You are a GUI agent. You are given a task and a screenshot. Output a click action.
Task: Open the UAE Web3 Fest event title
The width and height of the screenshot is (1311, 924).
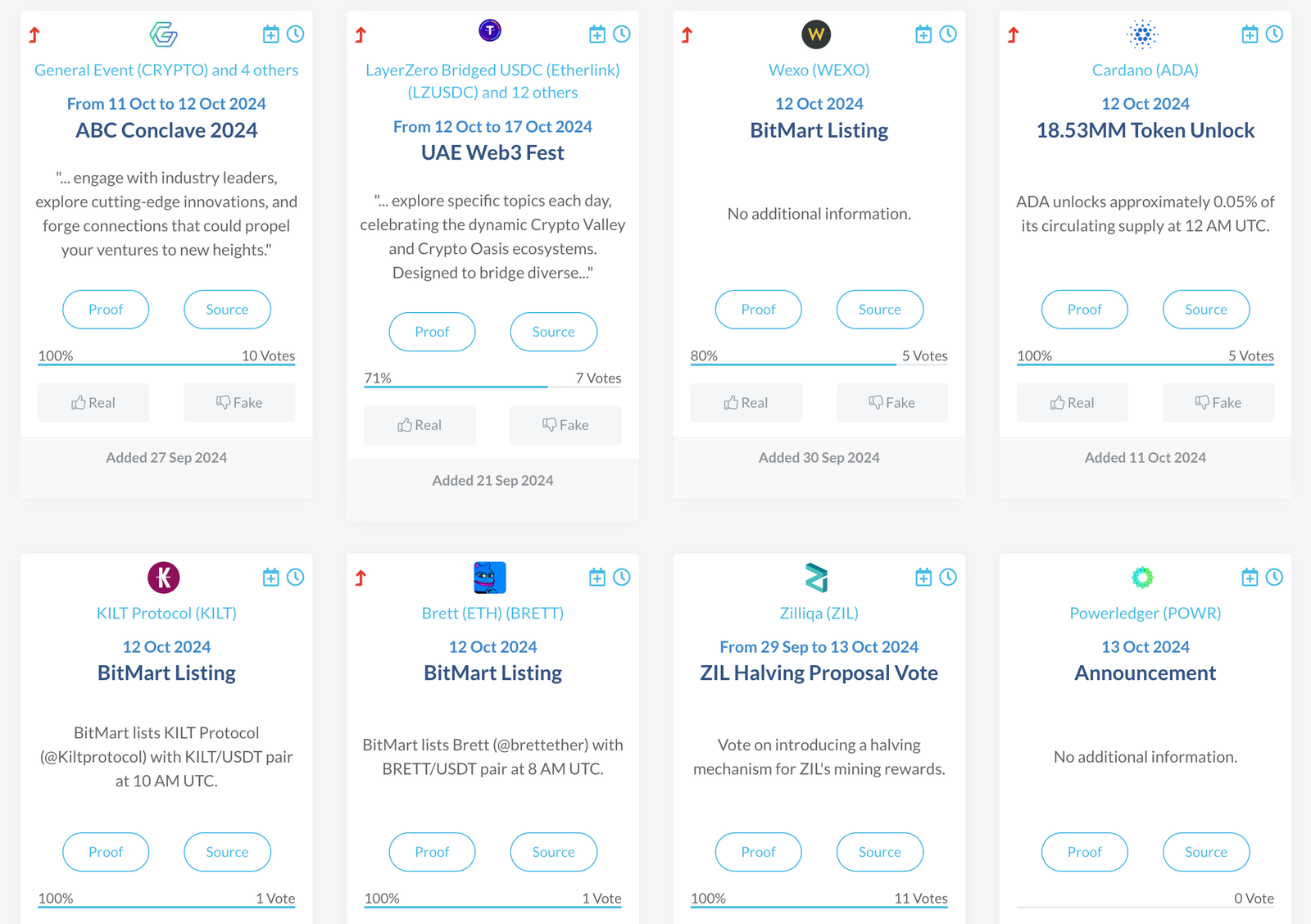(492, 153)
